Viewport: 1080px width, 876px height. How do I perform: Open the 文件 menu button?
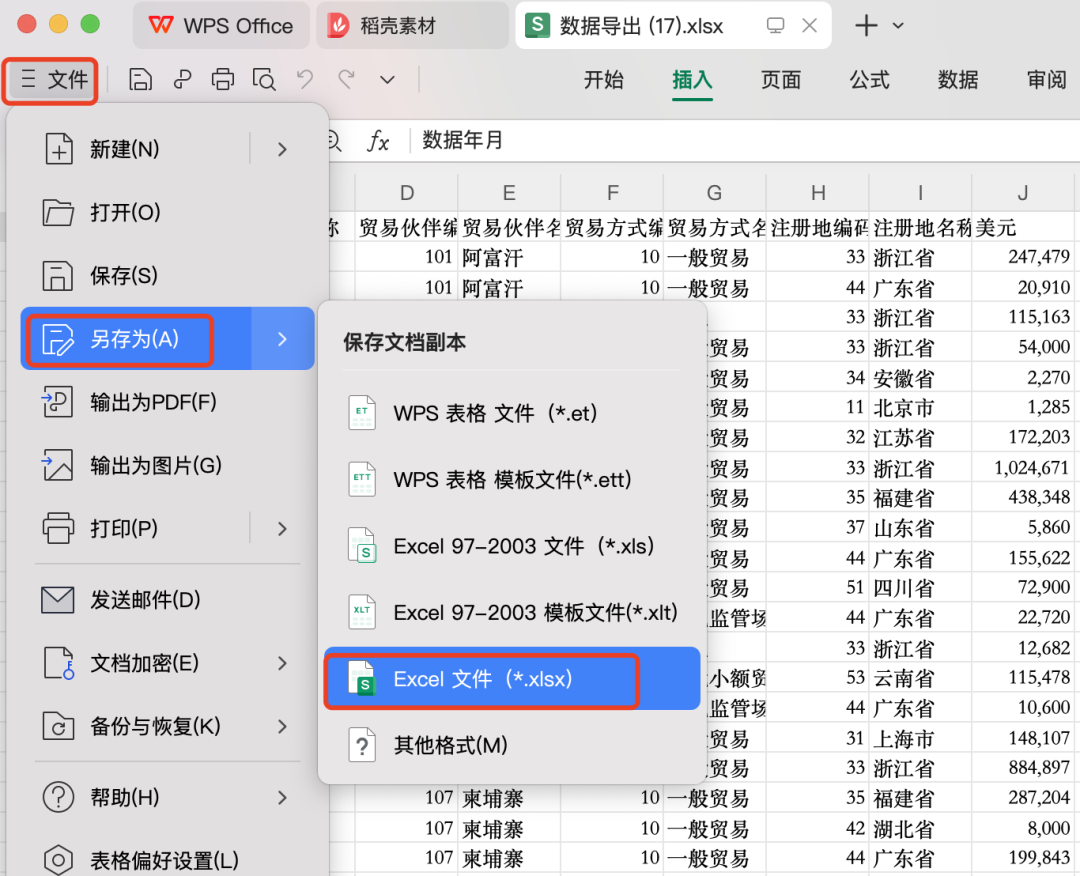click(x=50, y=80)
